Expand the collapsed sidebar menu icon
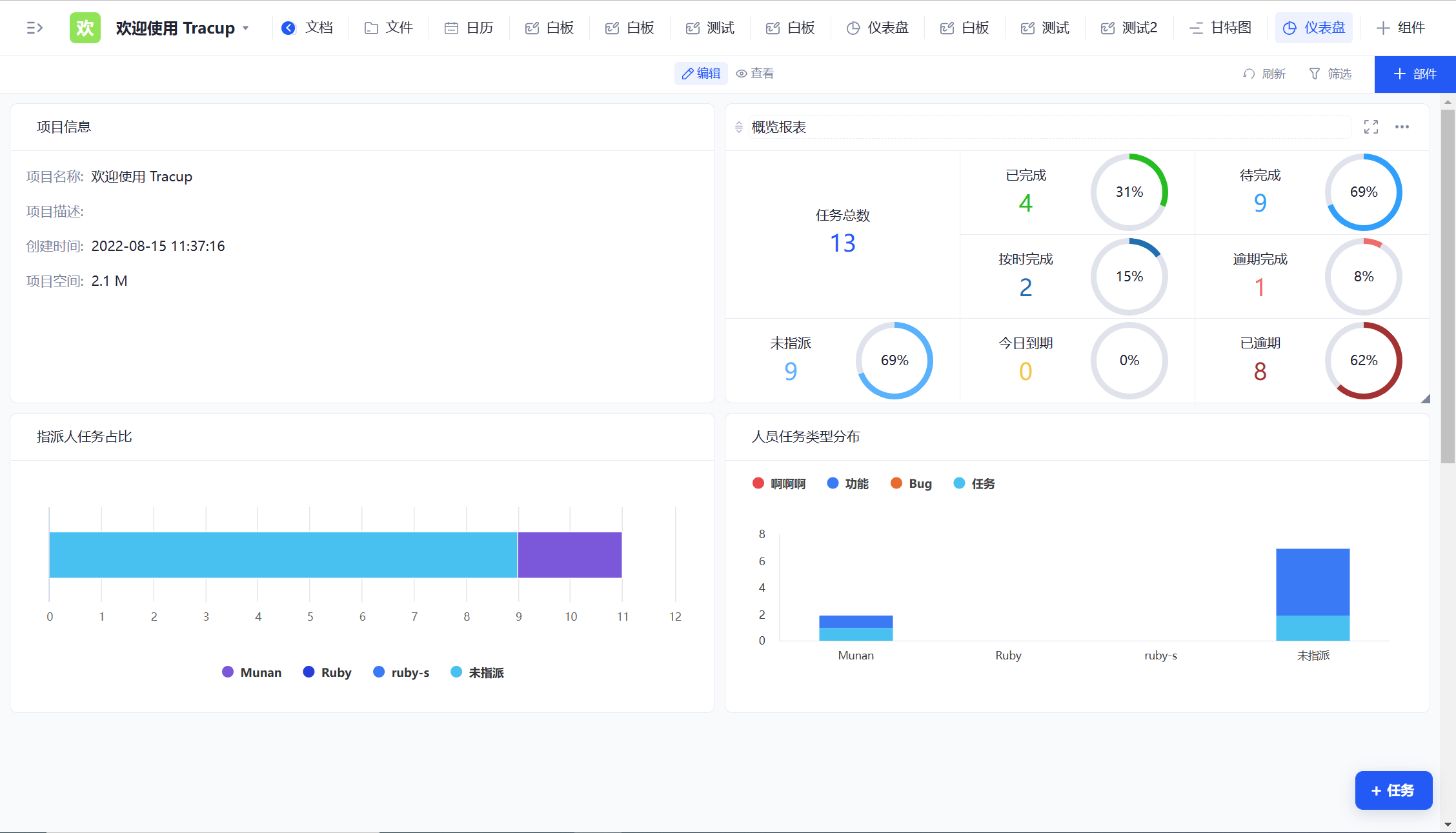This screenshot has height=833, width=1456. [x=34, y=28]
